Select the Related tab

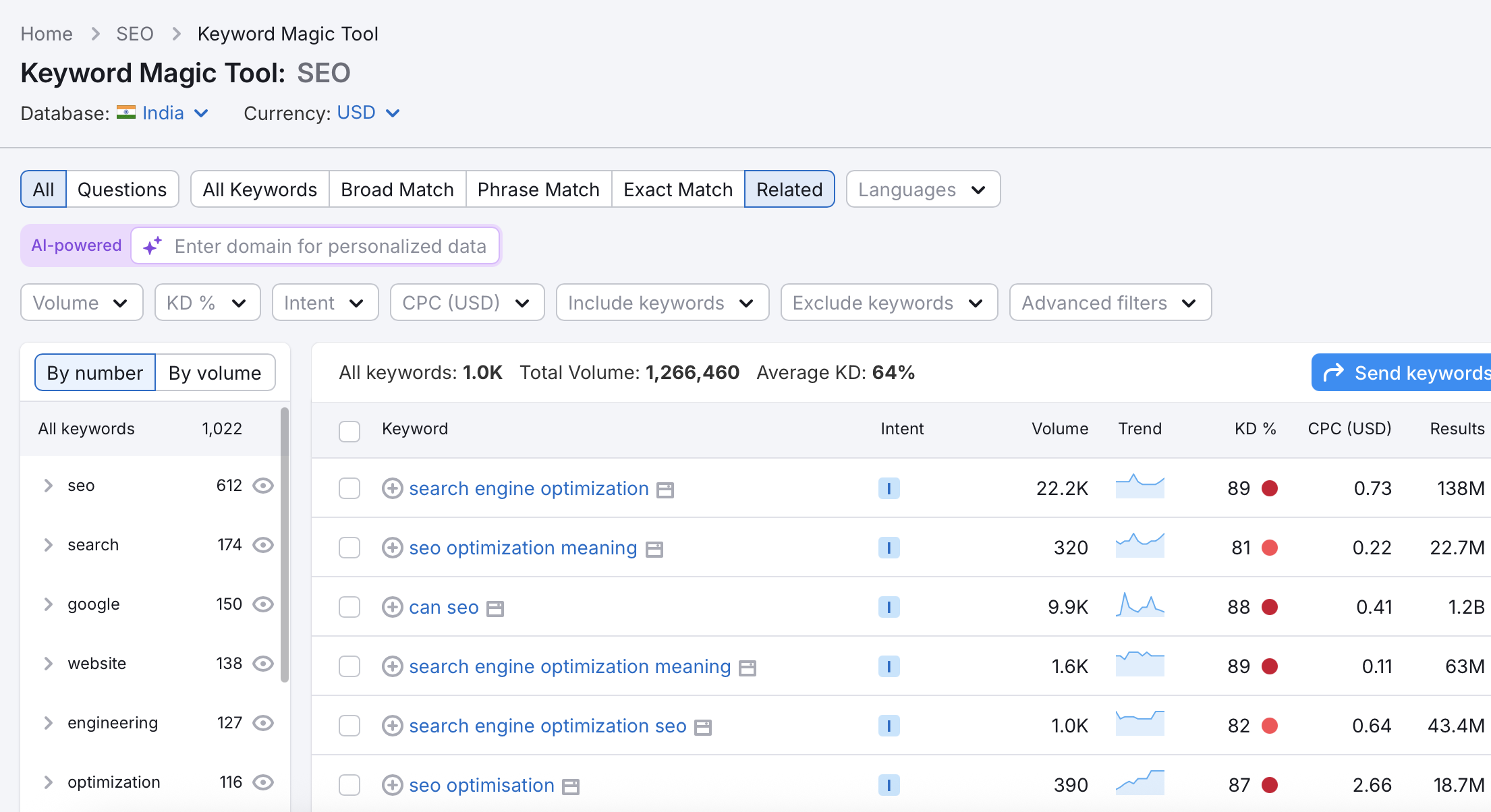[x=789, y=190]
